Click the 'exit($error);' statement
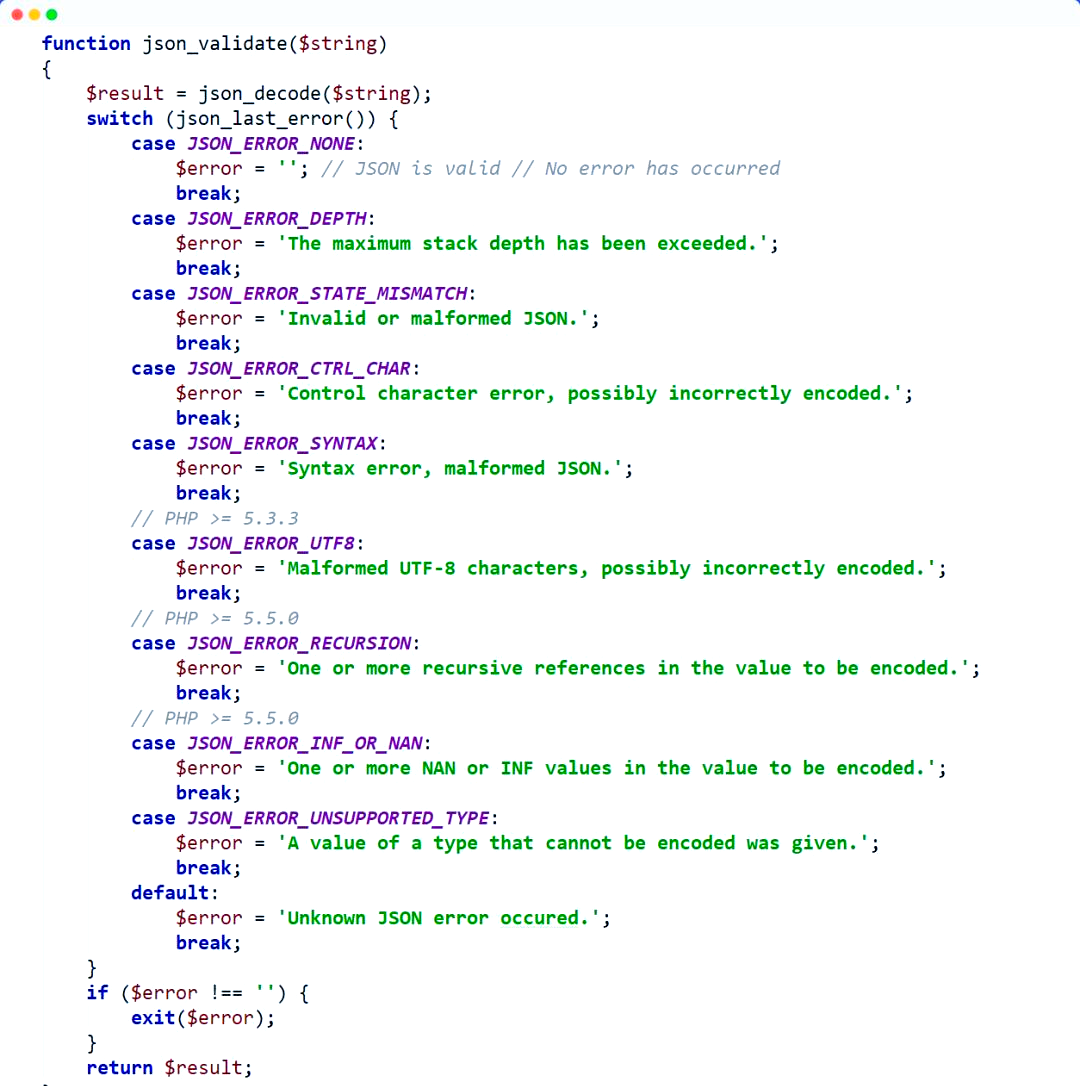The image size is (1080, 1086). (x=203, y=1017)
